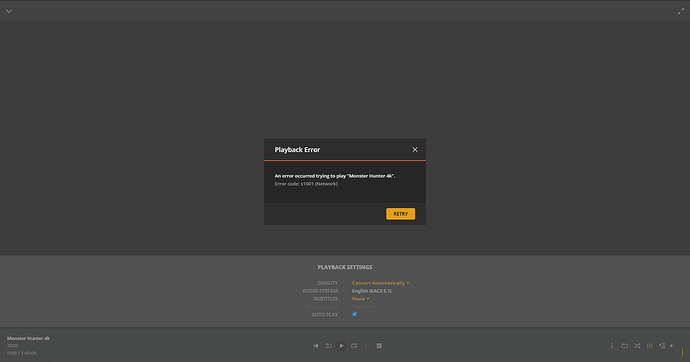Click the skip forward button
Viewport: 690px width, 362px height.
[x=354, y=346]
